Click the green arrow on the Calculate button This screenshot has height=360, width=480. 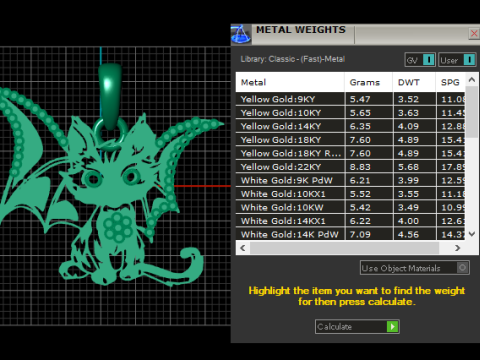point(392,326)
